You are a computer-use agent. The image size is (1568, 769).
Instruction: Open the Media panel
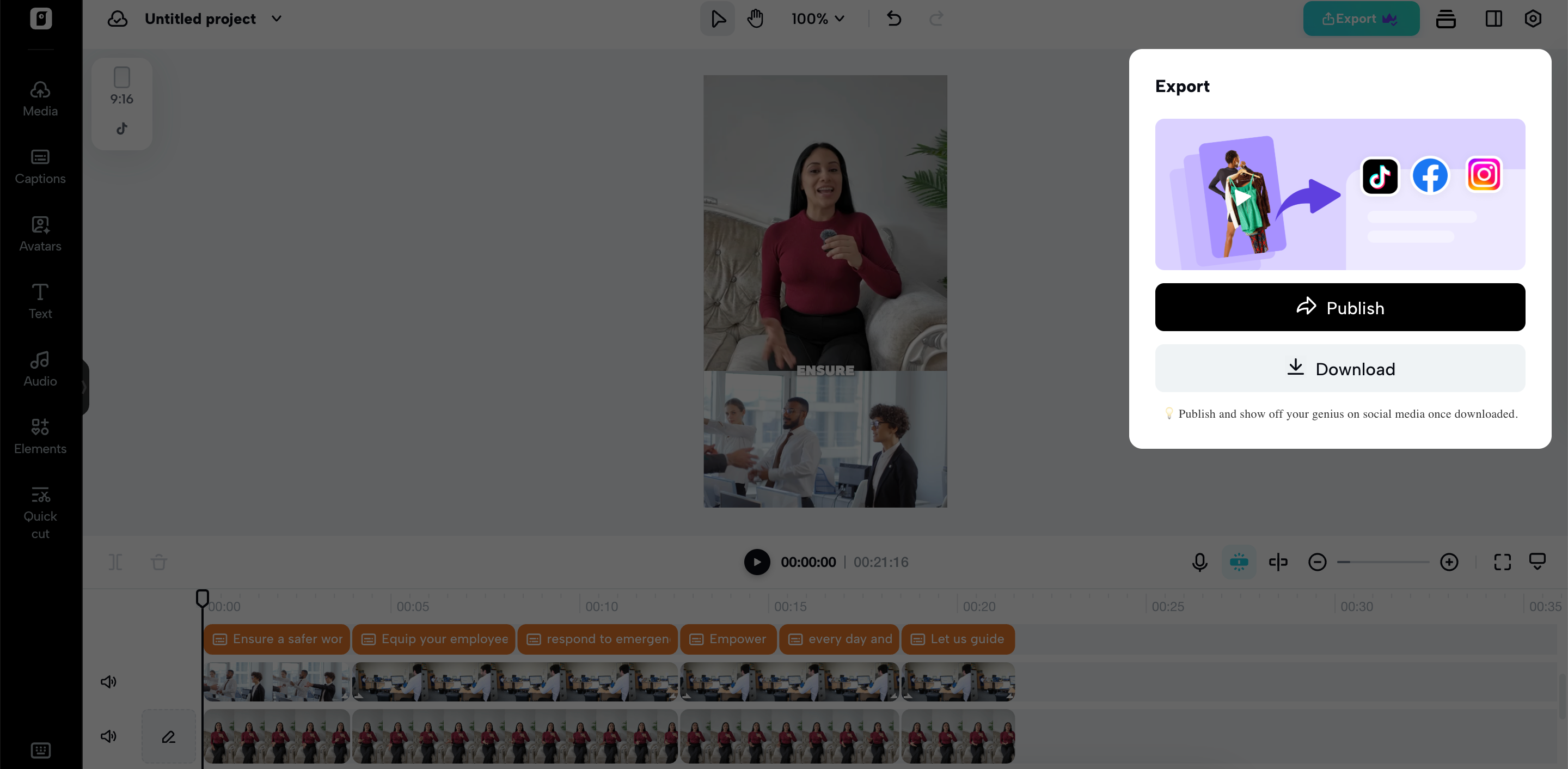pyautogui.click(x=40, y=97)
